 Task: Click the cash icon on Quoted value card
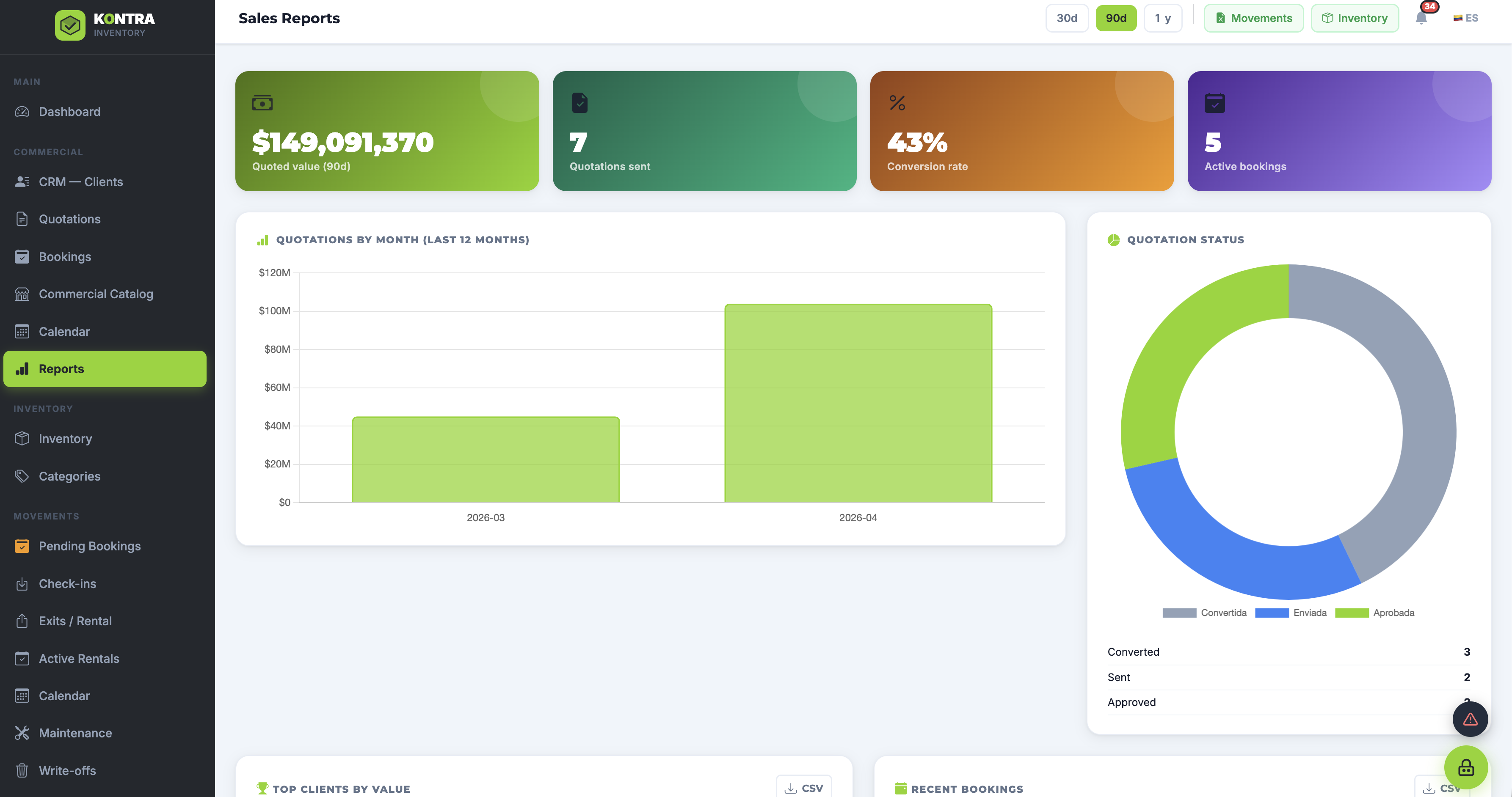[262, 103]
